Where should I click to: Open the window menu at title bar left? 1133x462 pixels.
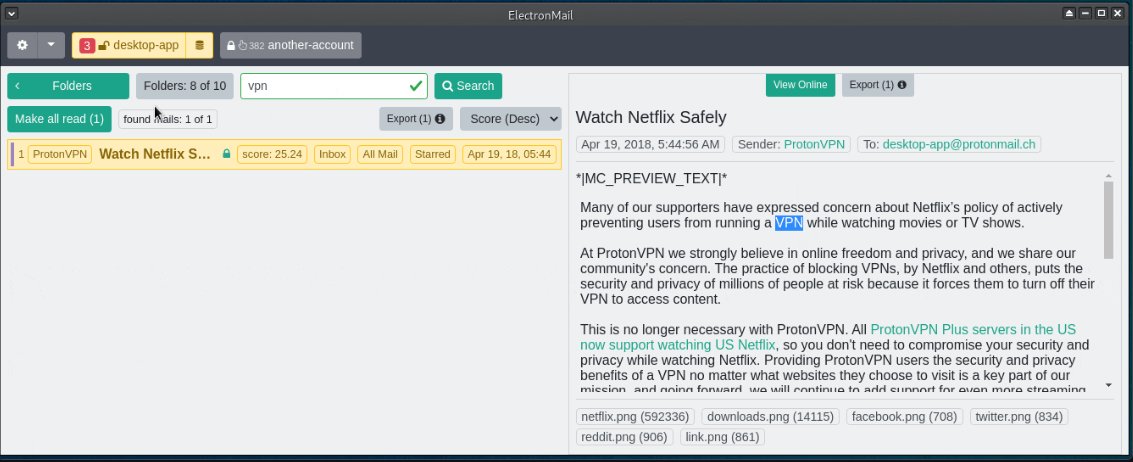(x=11, y=13)
